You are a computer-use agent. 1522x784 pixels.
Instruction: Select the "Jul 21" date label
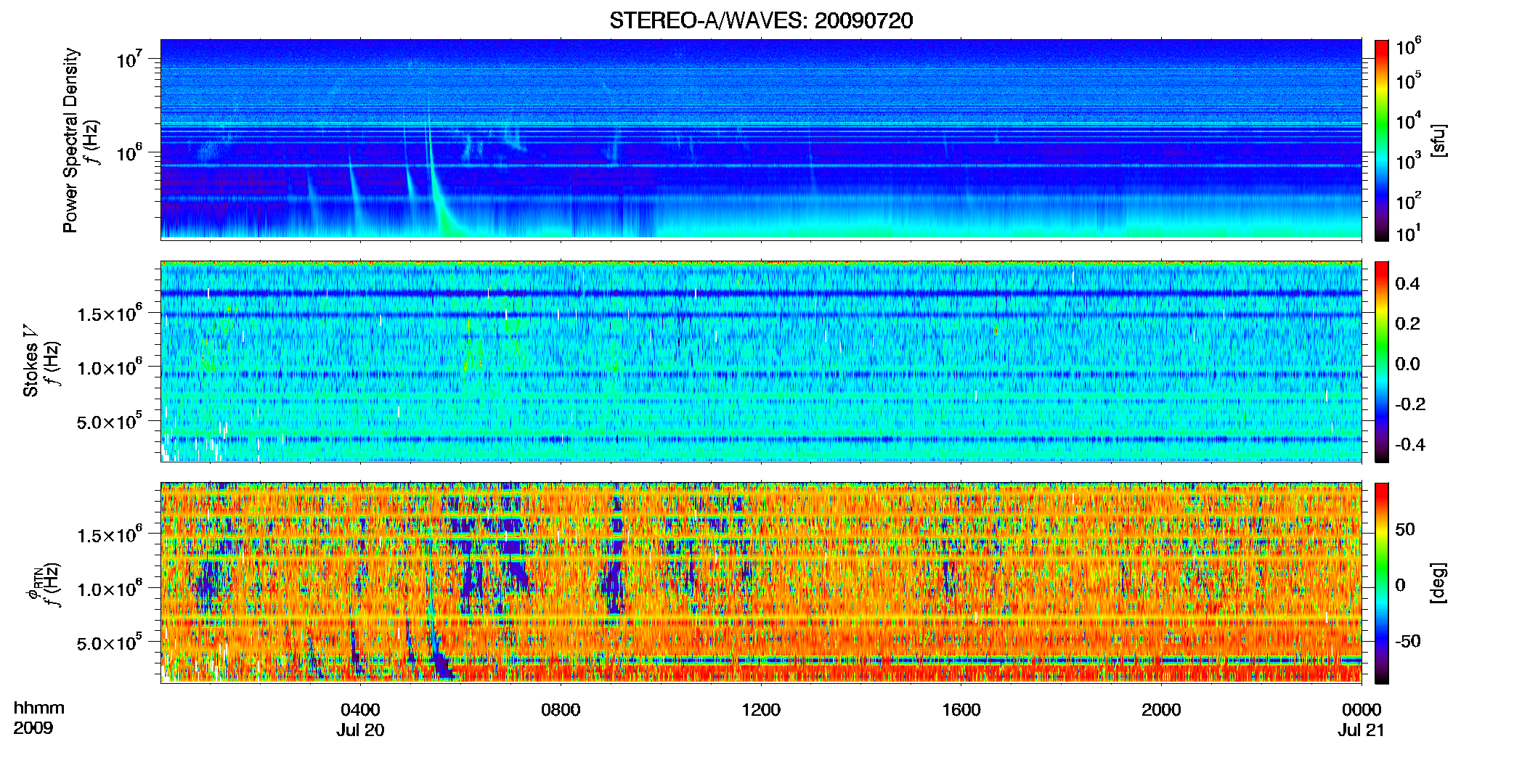1362,730
